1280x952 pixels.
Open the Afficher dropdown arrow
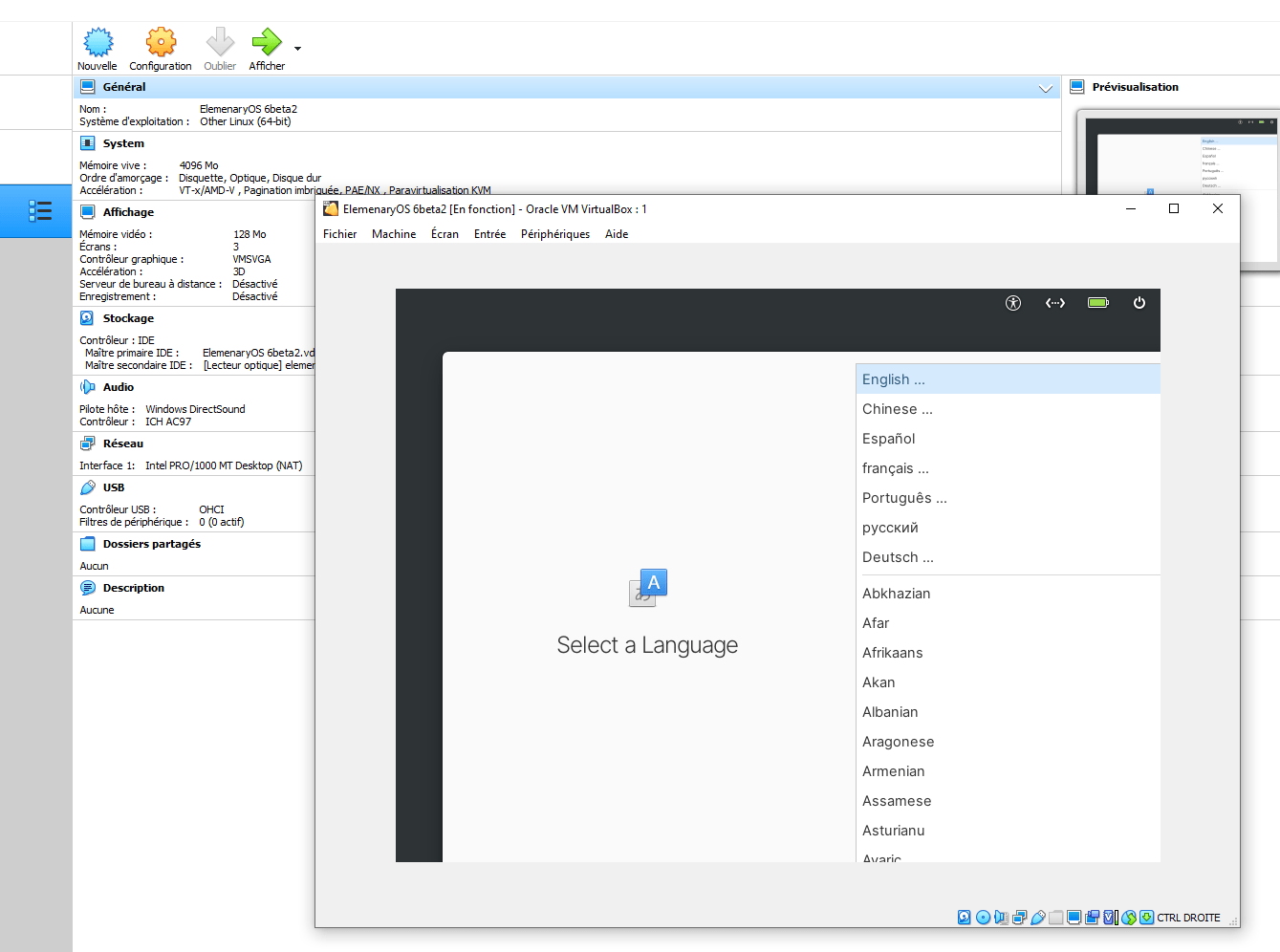[x=297, y=49]
